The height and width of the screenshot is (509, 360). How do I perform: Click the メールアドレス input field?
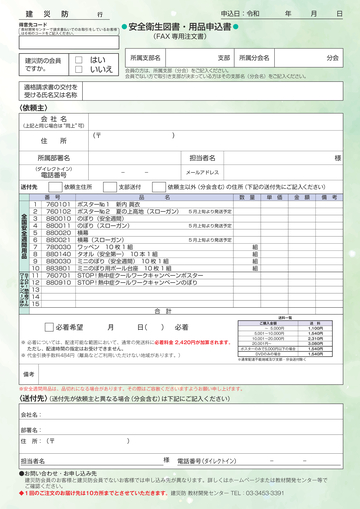coord(283,172)
